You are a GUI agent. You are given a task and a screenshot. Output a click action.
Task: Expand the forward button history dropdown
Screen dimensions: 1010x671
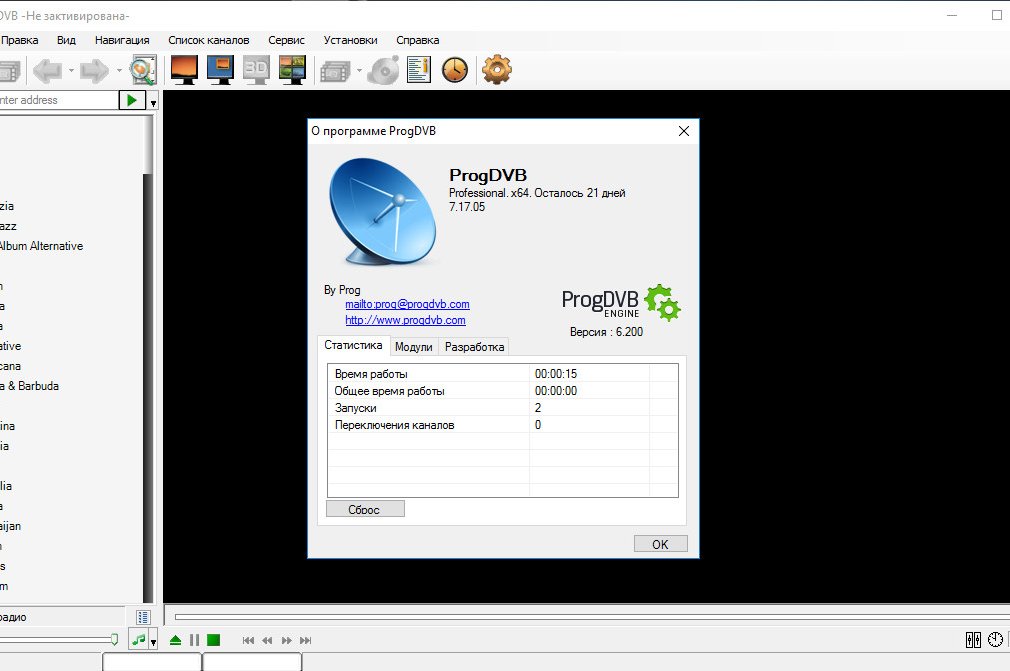point(119,70)
